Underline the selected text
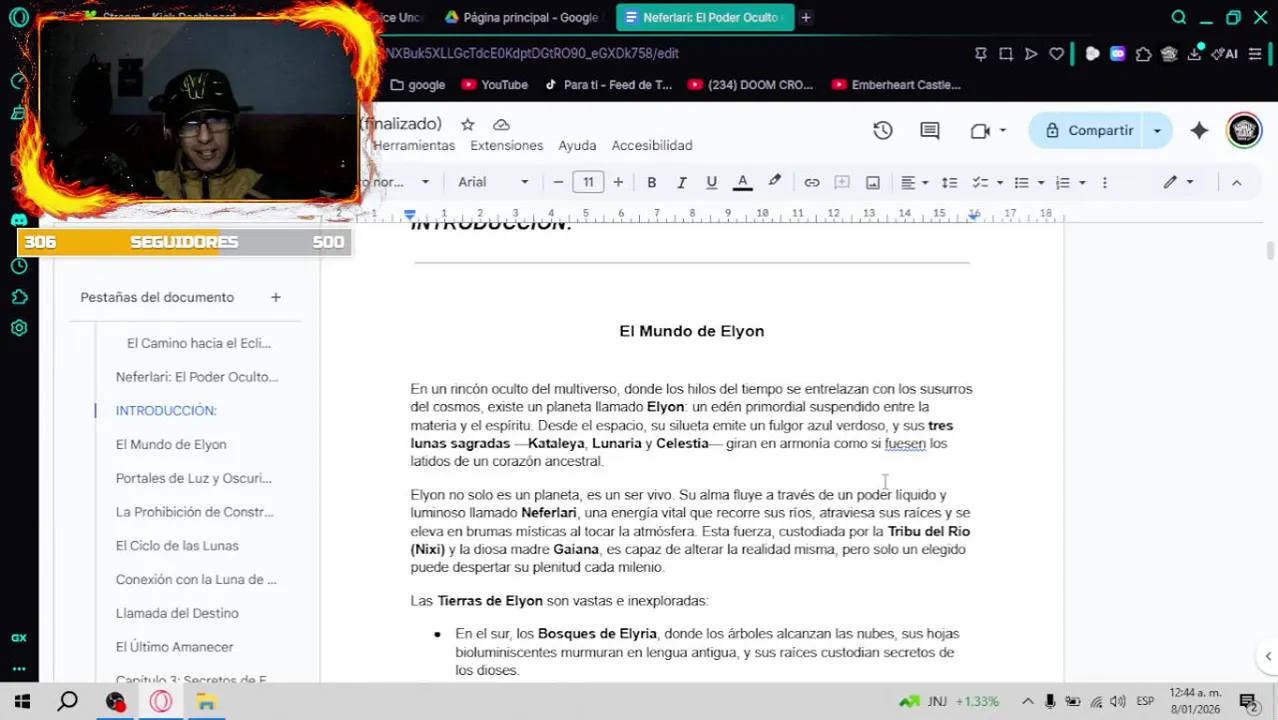This screenshot has width=1278, height=720. click(x=711, y=182)
